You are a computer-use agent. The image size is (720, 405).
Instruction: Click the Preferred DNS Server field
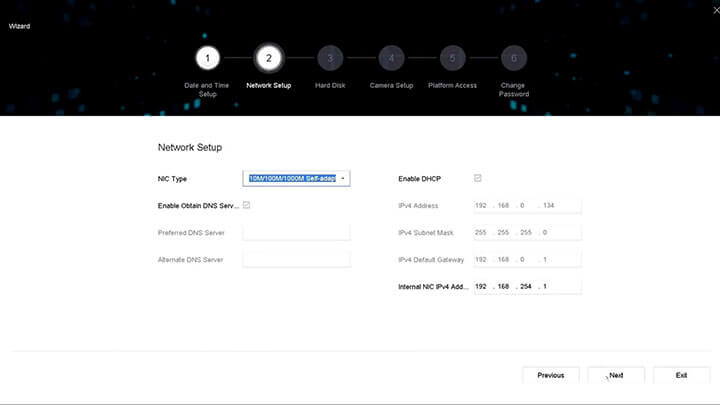tap(296, 232)
